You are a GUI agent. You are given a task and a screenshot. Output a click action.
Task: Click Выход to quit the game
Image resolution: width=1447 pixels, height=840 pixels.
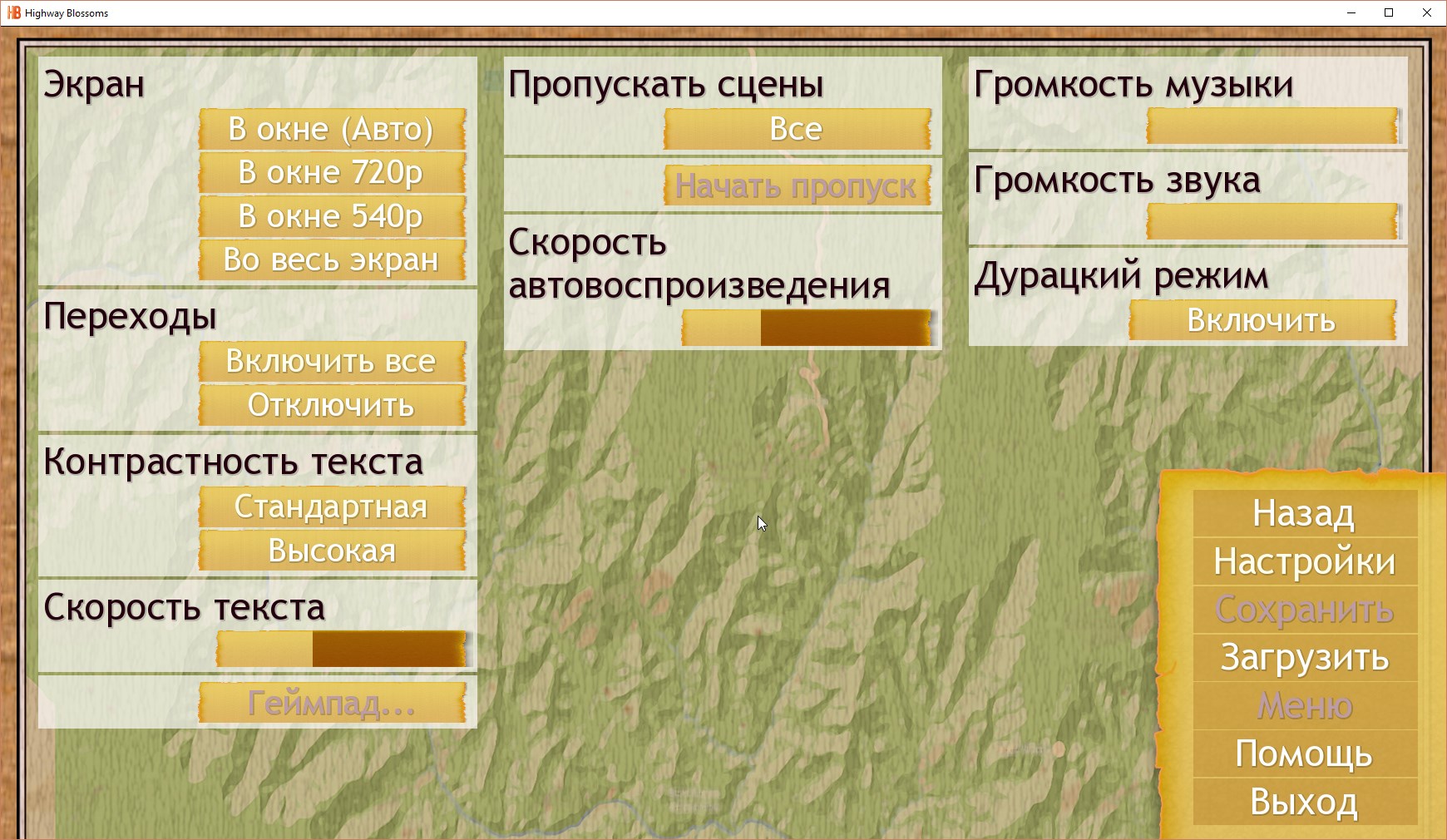click(x=1305, y=803)
